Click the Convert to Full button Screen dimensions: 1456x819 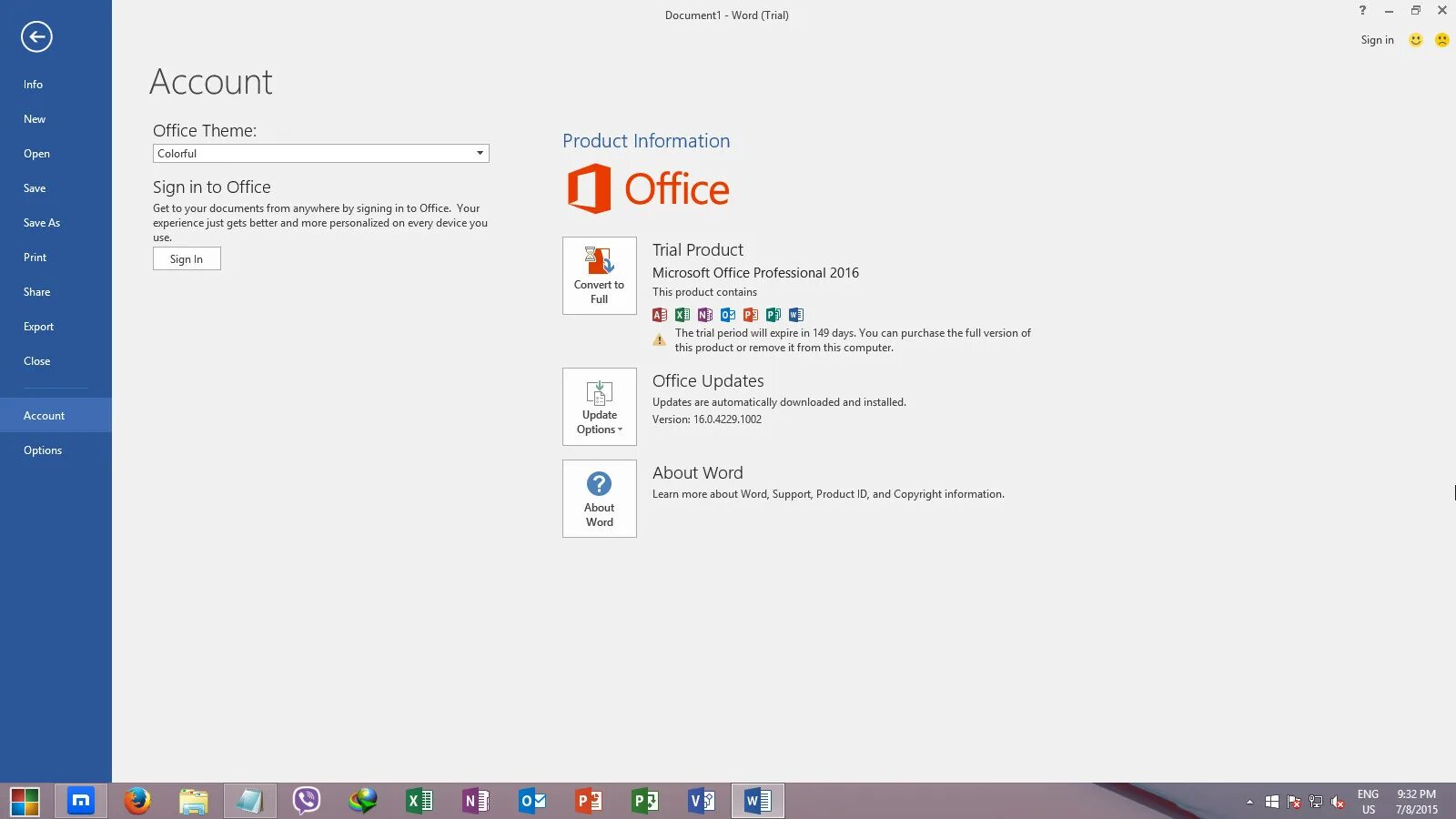[x=599, y=276]
